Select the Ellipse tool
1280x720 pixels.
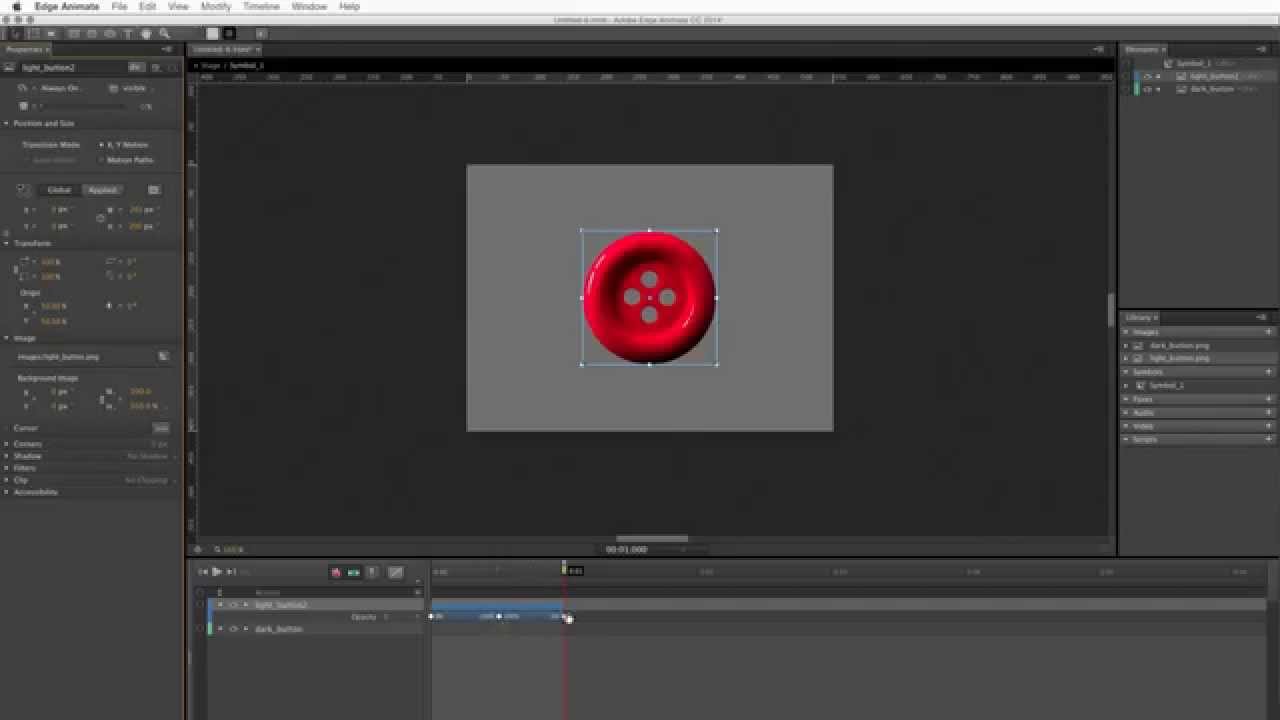point(109,34)
